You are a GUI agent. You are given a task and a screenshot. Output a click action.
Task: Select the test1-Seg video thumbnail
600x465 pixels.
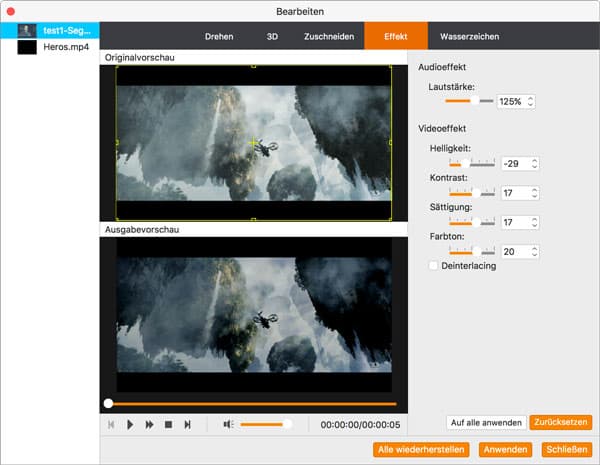(x=27, y=31)
